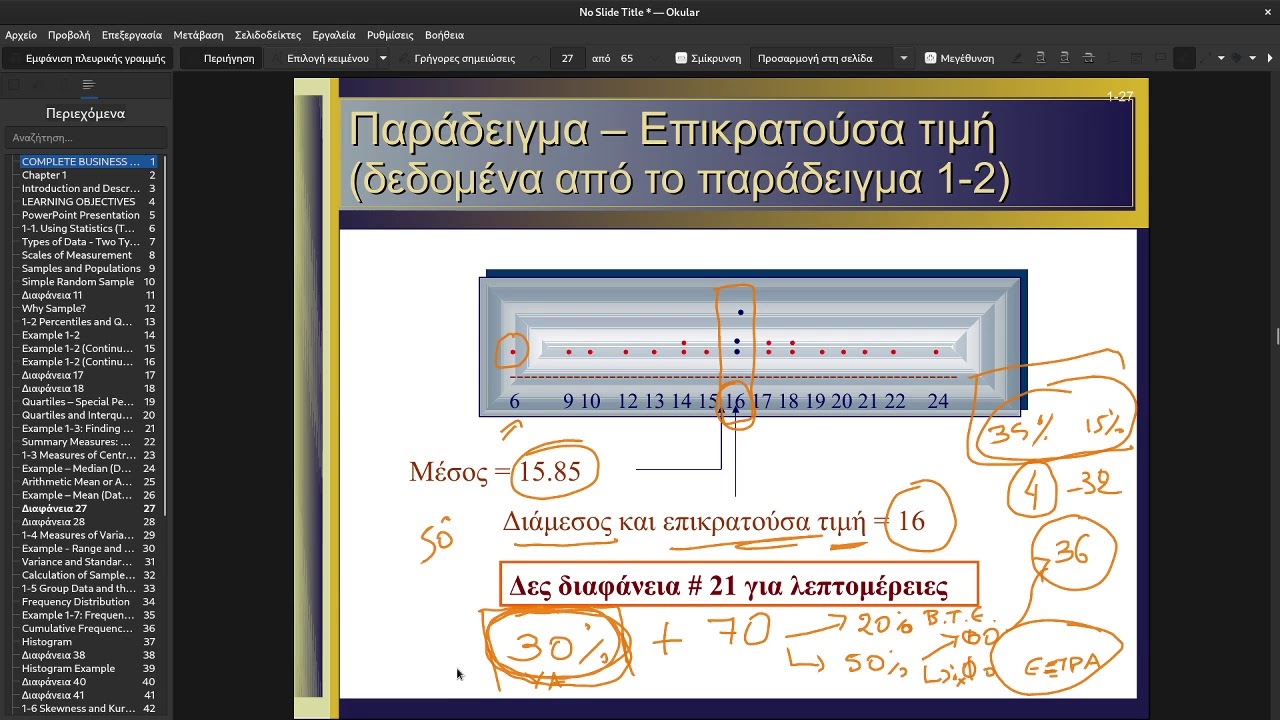Enable Επιλογή κειμένου text selection
The width and height of the screenshot is (1280, 720).
click(x=319, y=58)
